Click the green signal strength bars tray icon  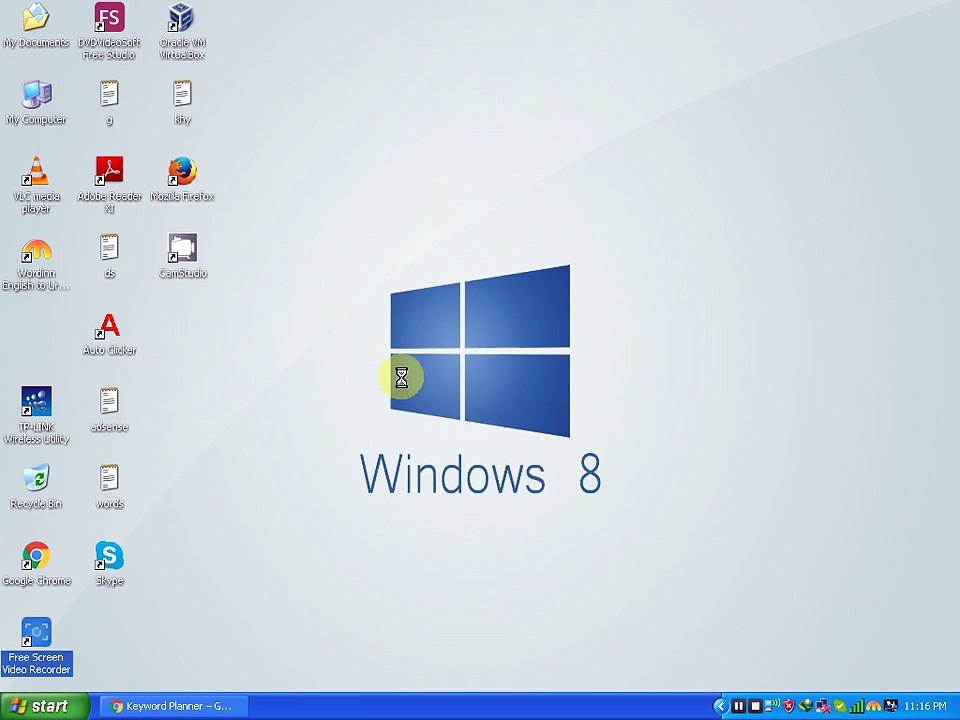(x=857, y=706)
